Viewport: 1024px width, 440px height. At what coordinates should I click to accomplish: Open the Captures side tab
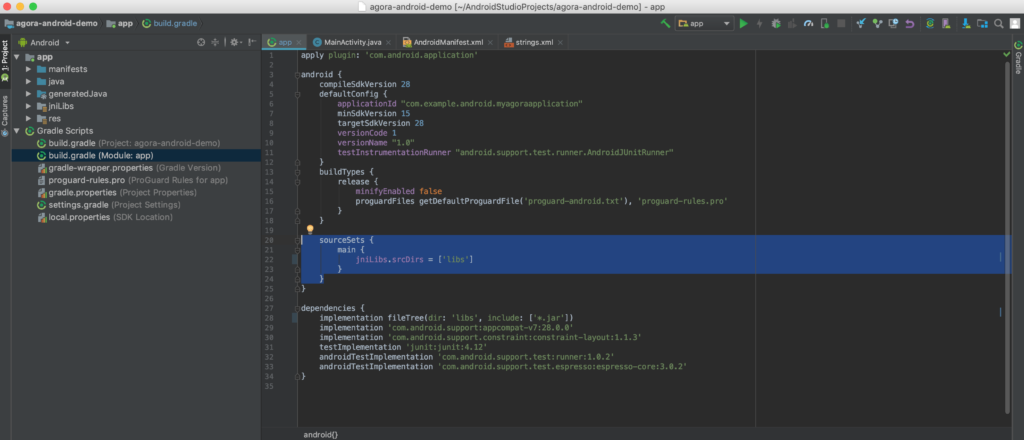tap(5, 116)
